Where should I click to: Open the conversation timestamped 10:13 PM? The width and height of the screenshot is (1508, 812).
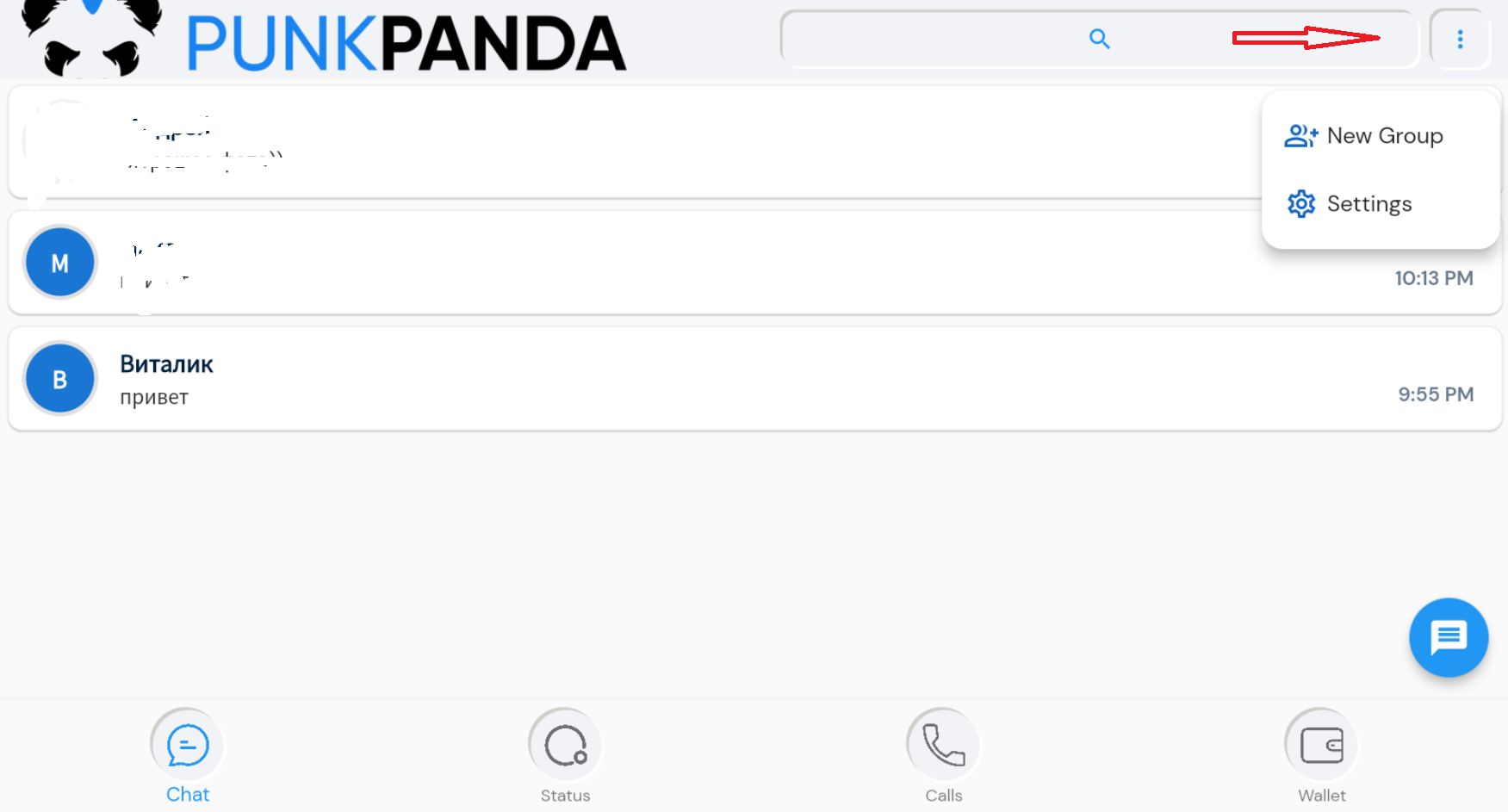coord(603,263)
